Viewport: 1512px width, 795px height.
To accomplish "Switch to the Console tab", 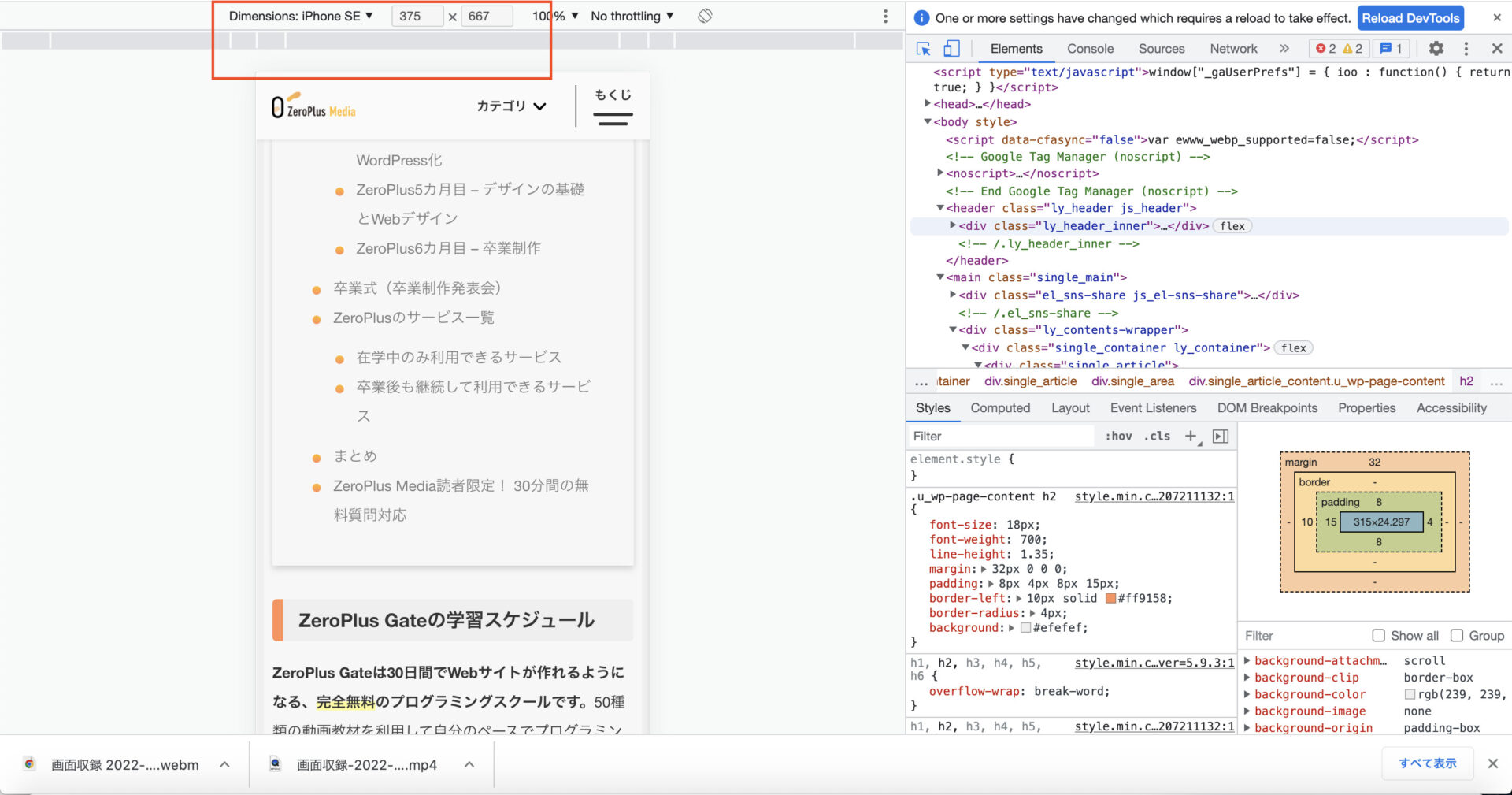I will click(x=1090, y=49).
